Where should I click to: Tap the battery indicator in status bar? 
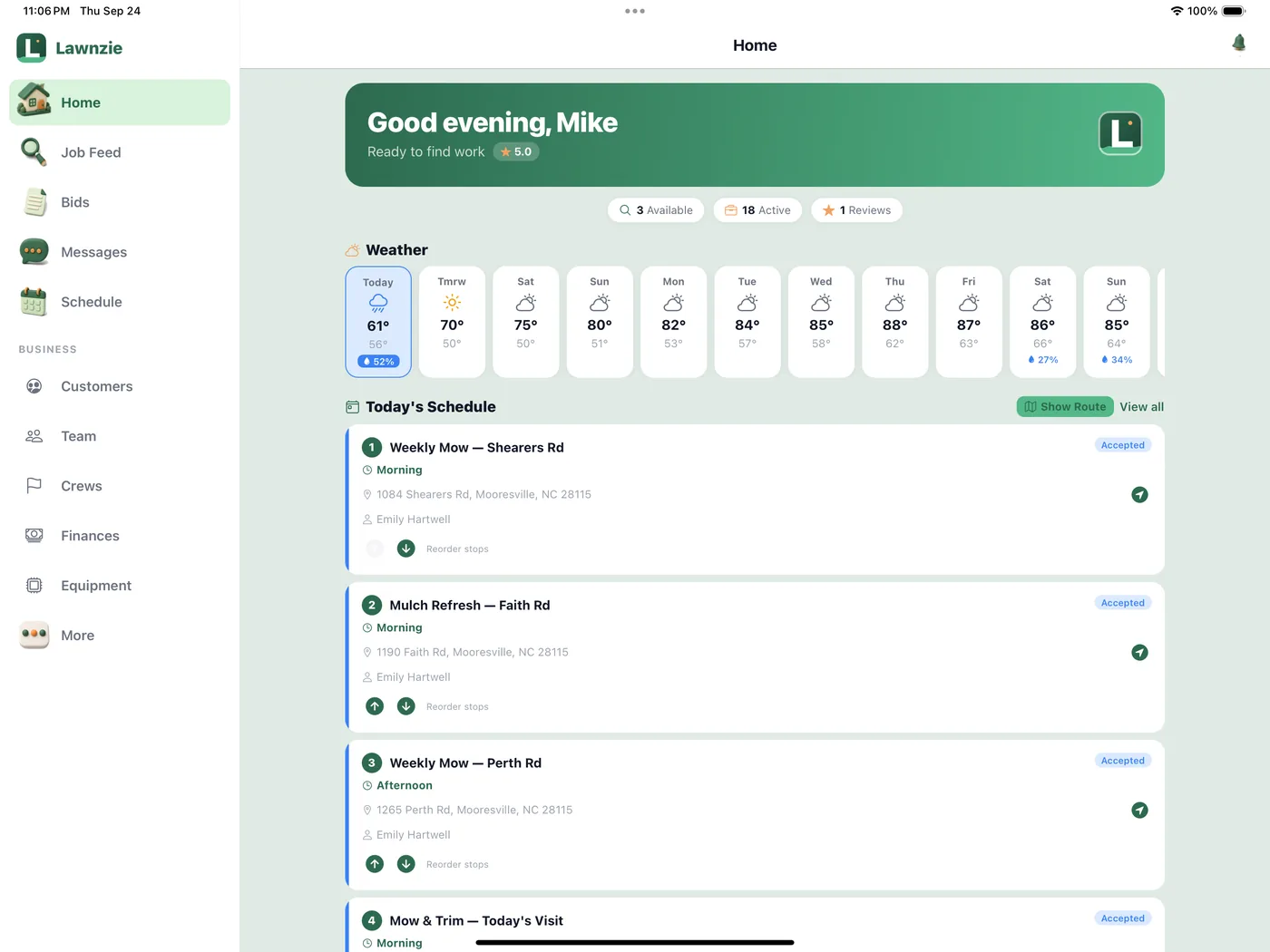point(1234,11)
